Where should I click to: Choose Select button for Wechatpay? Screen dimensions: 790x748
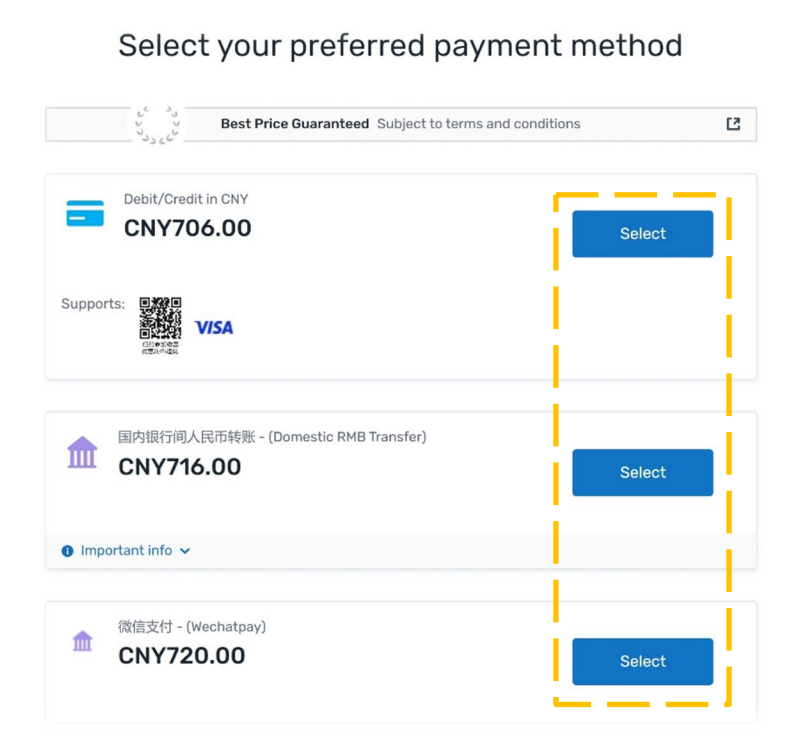pyautogui.click(x=642, y=661)
